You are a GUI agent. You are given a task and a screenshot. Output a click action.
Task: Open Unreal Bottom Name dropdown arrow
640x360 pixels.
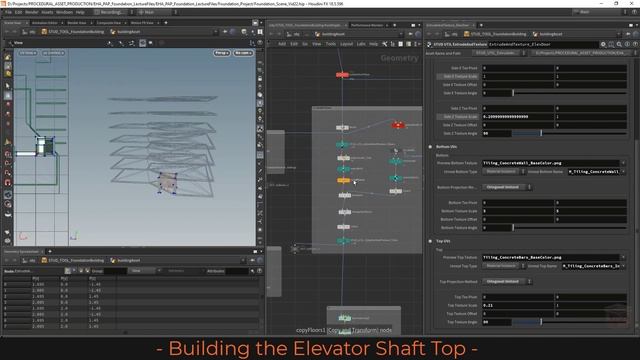pos(623,172)
